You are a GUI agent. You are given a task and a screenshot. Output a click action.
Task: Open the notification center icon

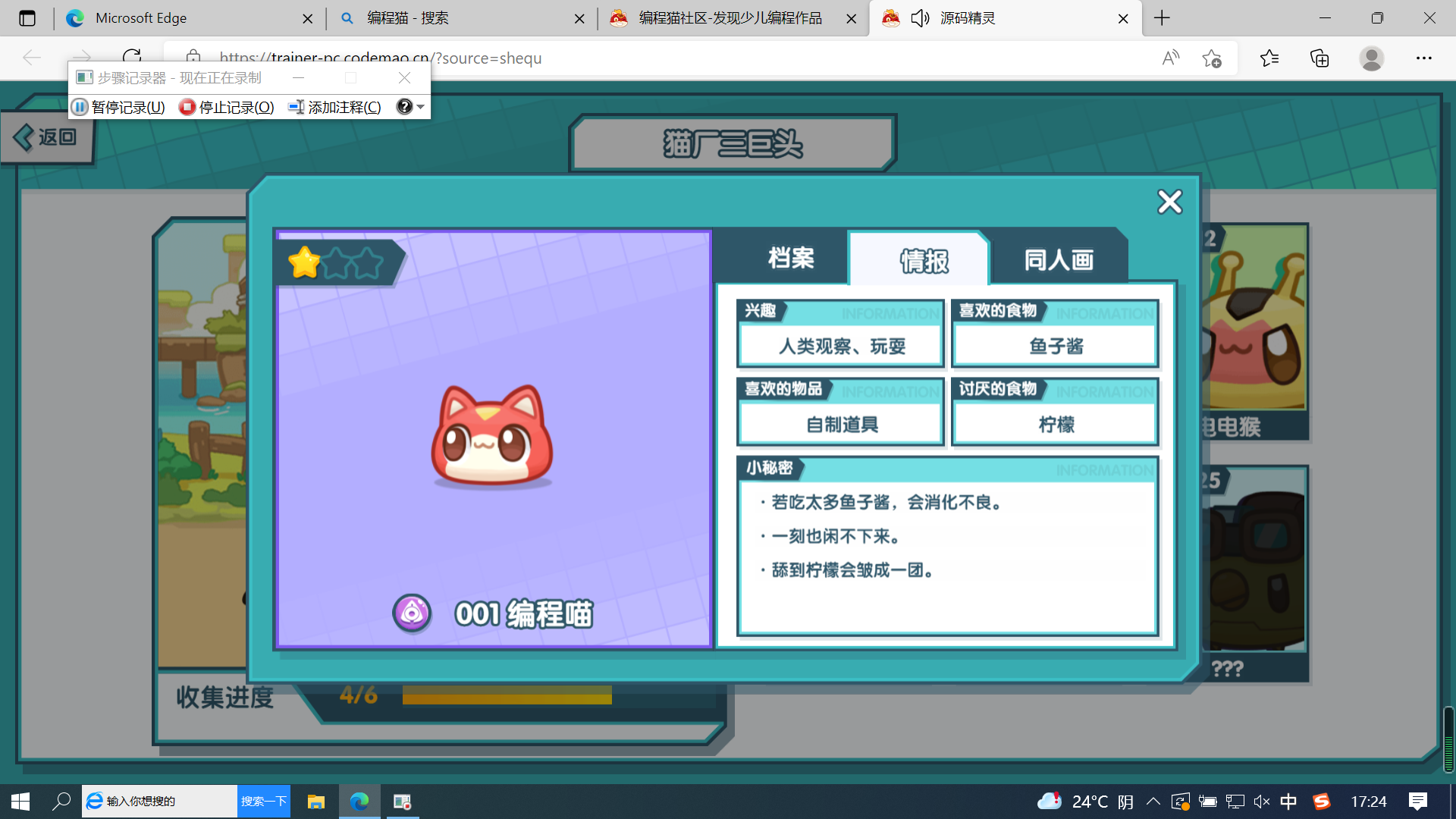[x=1417, y=802]
